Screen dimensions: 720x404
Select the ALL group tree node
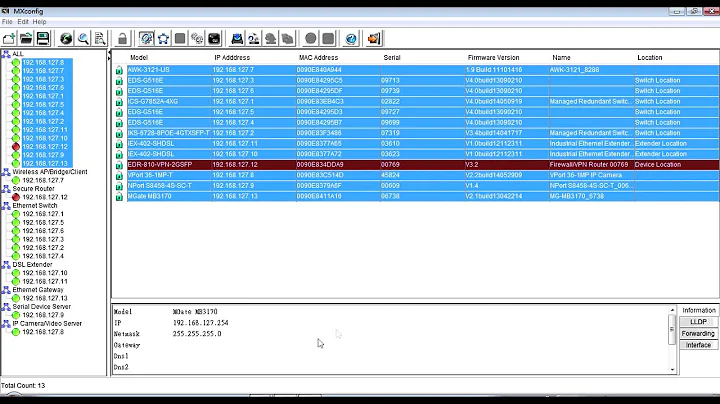[x=17, y=54]
